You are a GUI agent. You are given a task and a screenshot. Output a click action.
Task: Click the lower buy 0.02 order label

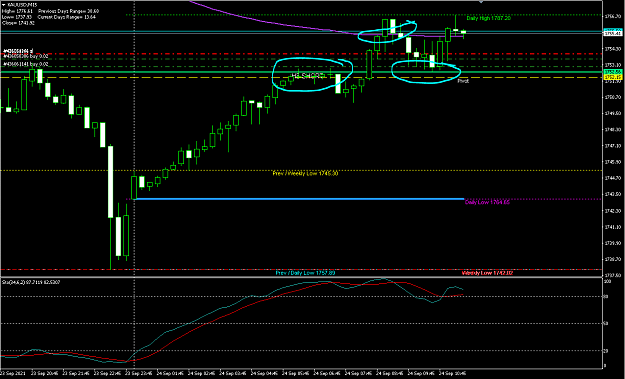click(26, 64)
